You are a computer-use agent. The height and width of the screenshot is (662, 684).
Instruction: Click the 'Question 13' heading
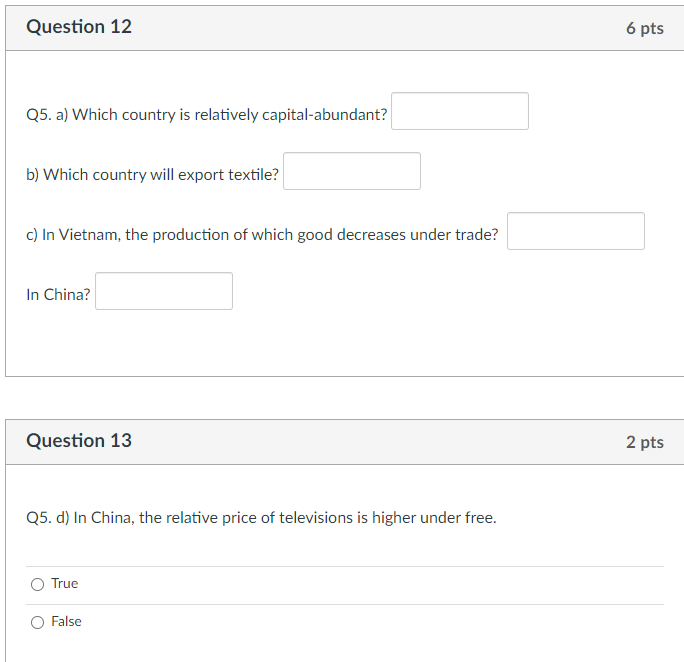click(79, 440)
